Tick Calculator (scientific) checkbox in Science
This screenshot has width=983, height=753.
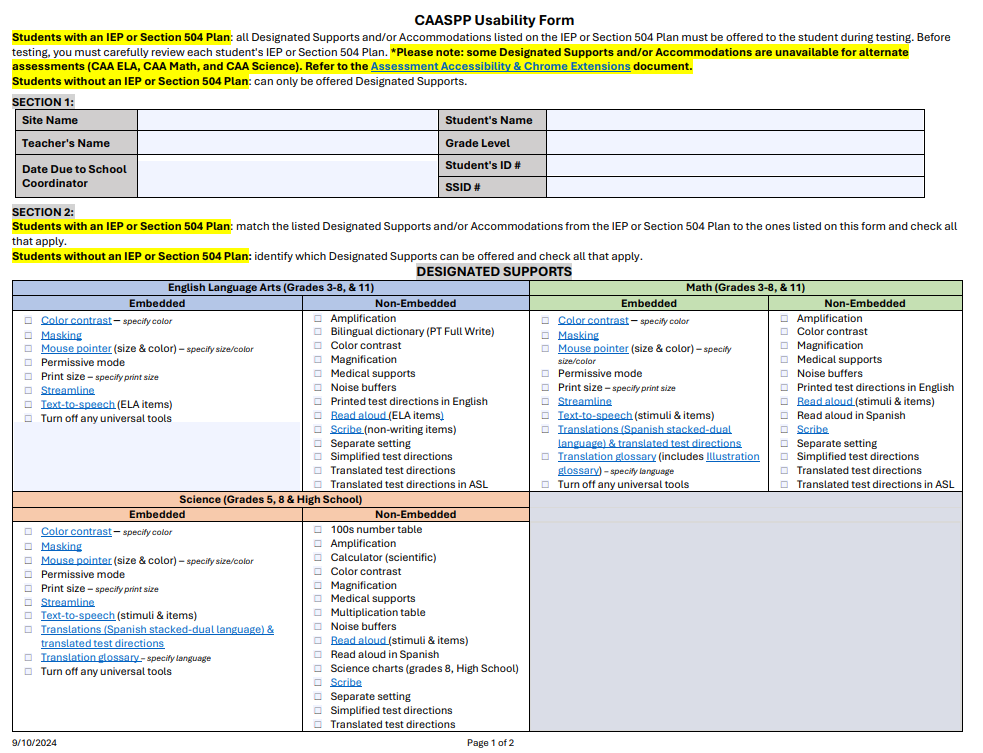tap(318, 557)
